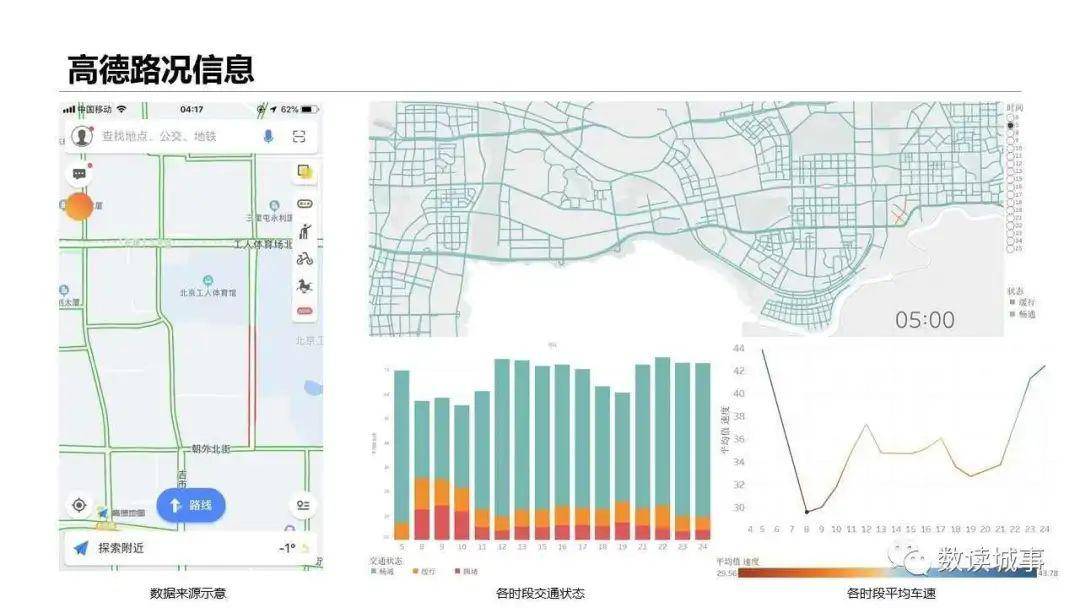Viewport: 1080px width, 608px height.
Task: Click the 数据来源示意 caption
Action: coord(188,593)
